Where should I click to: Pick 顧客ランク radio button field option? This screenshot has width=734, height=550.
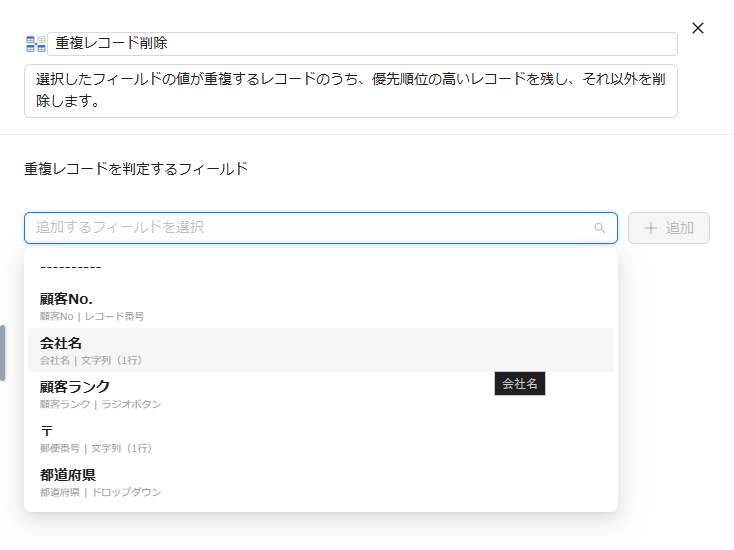pyautogui.click(x=321, y=394)
